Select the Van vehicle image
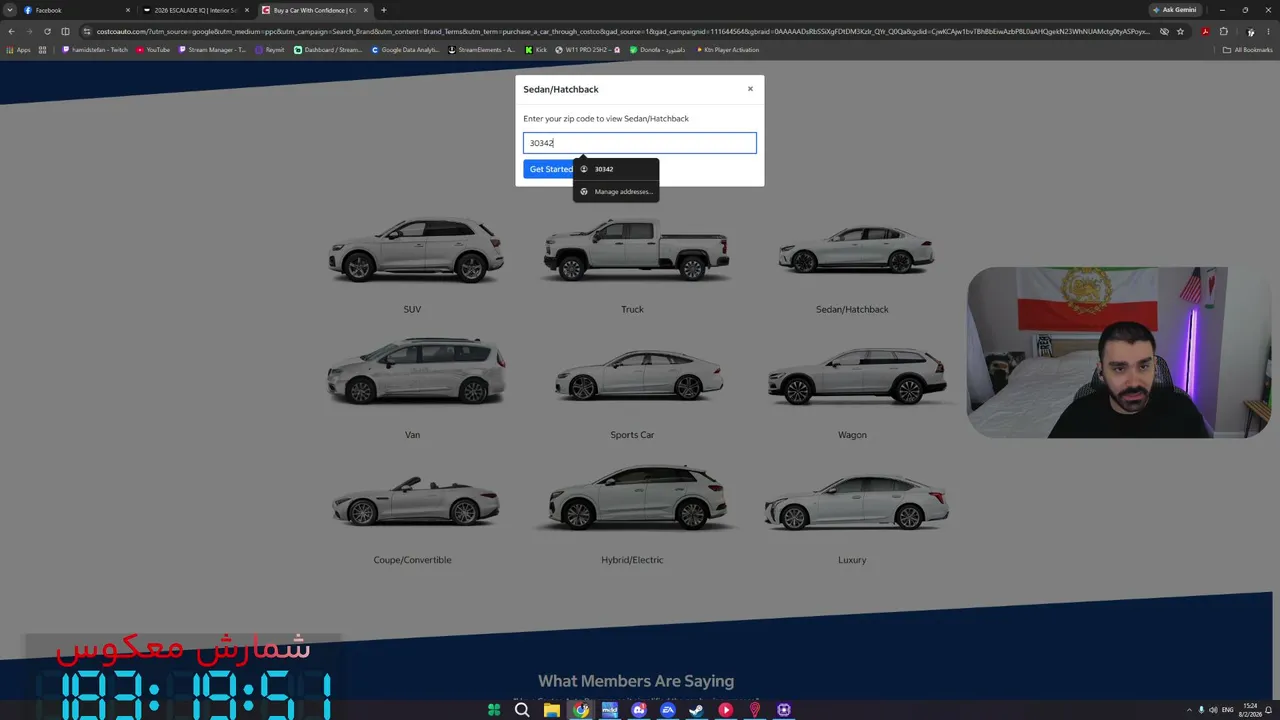This screenshot has height=720, width=1280. pyautogui.click(x=416, y=371)
